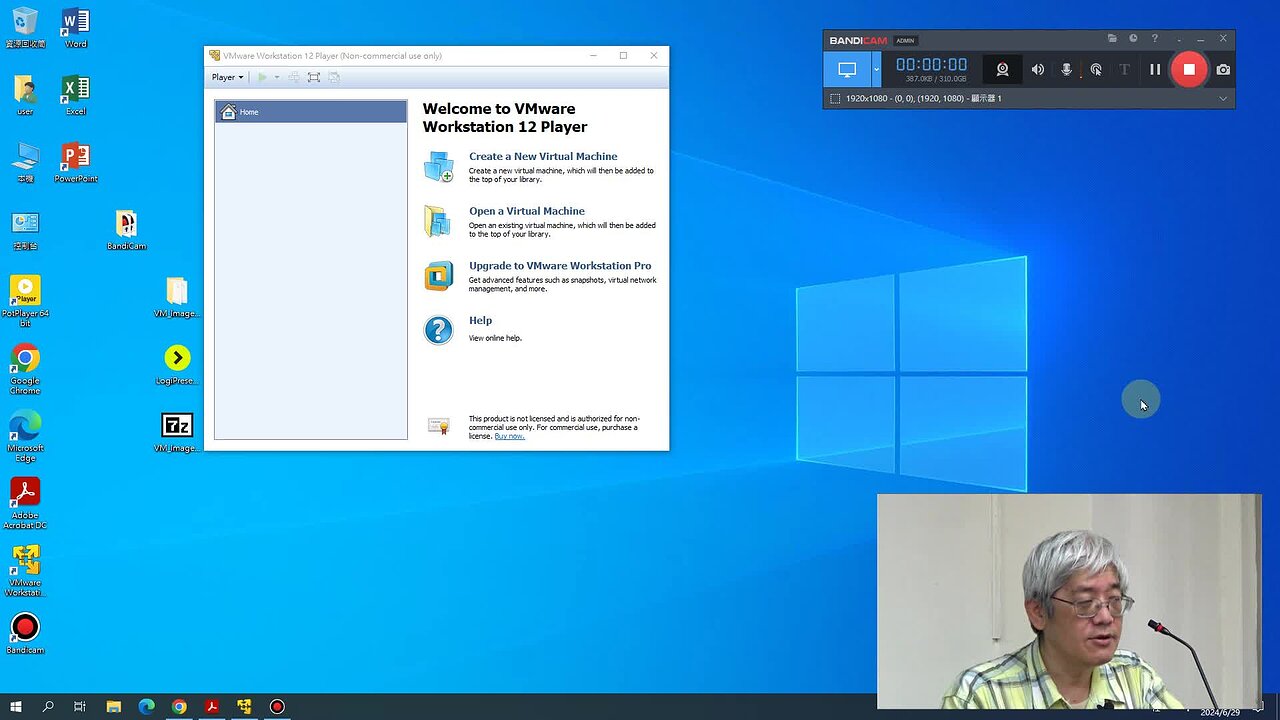
Task: Click Create a New Virtual Machine icon
Action: (x=439, y=166)
